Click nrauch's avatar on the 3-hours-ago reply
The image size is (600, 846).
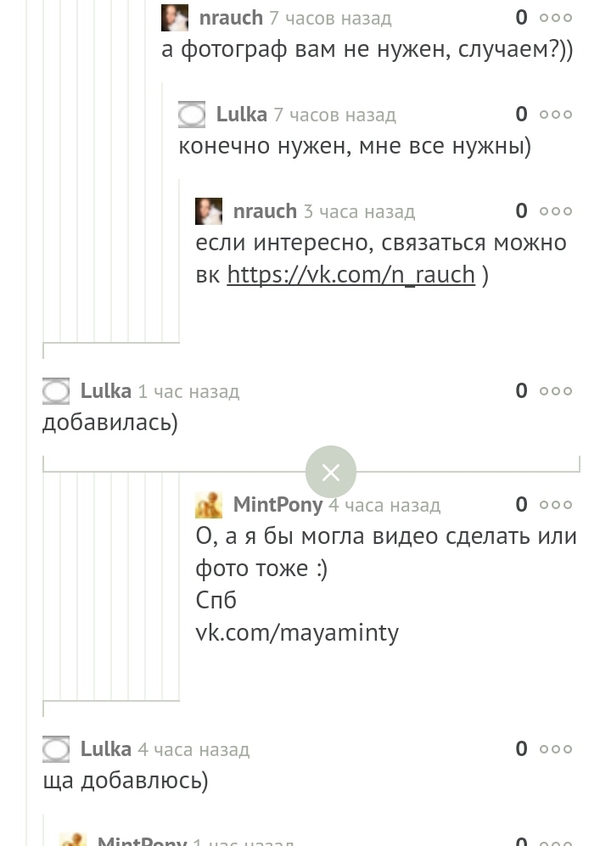pos(209,211)
